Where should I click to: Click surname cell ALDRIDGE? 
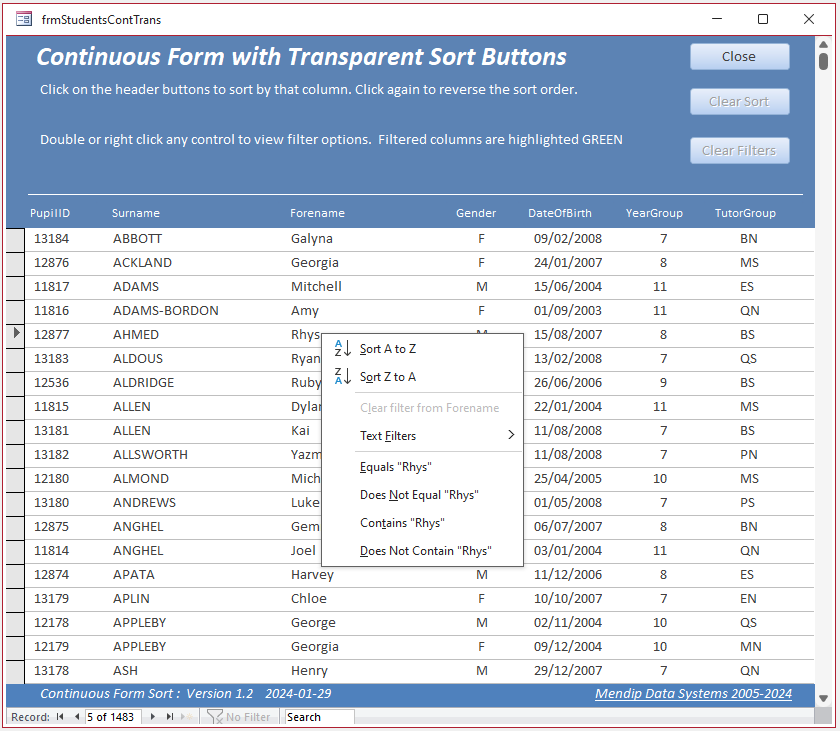click(143, 382)
